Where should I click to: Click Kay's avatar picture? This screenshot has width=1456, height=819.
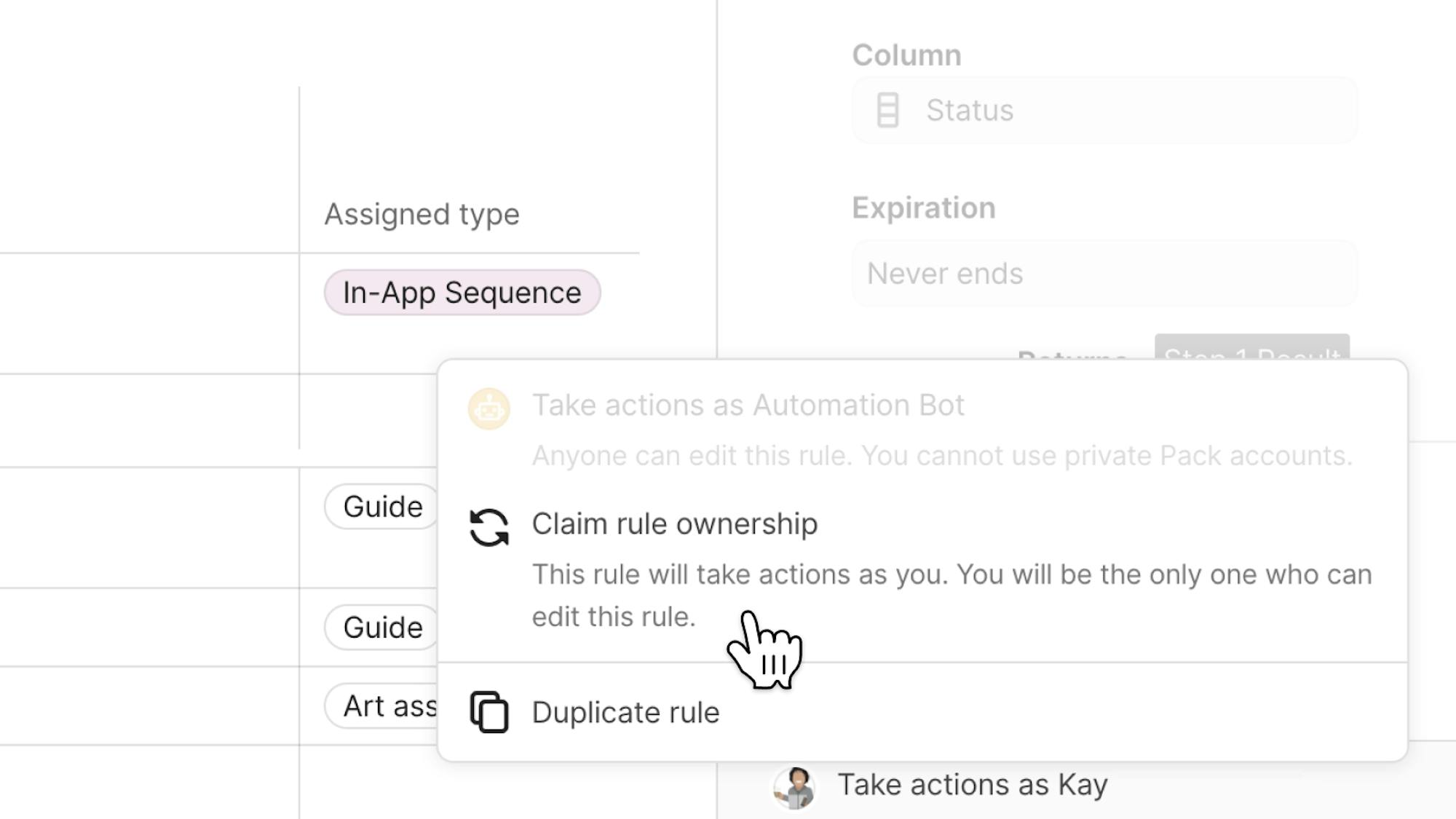click(x=794, y=787)
